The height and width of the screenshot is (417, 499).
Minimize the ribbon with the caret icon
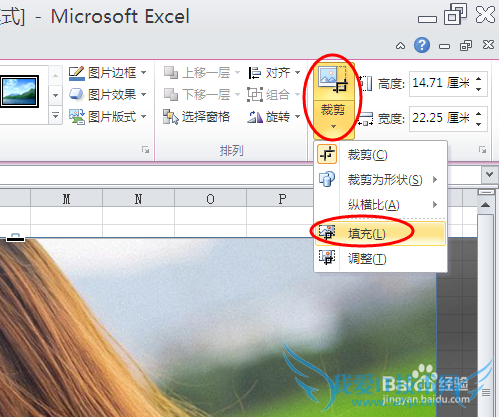(x=400, y=46)
